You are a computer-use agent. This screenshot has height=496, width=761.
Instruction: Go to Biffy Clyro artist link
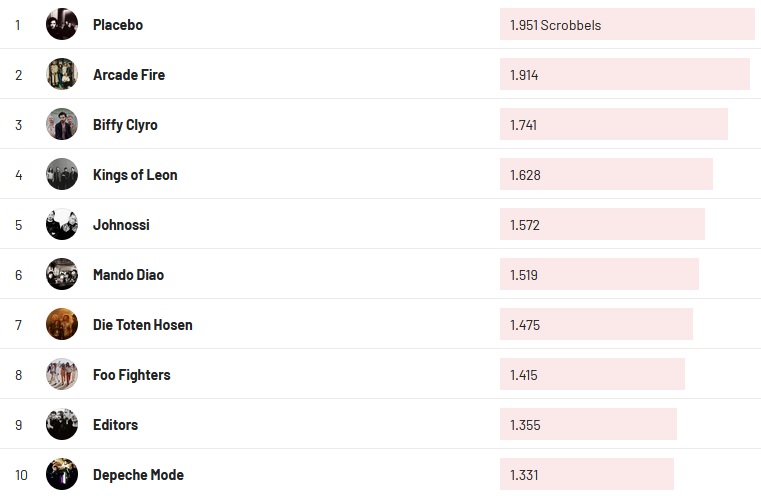(125, 125)
